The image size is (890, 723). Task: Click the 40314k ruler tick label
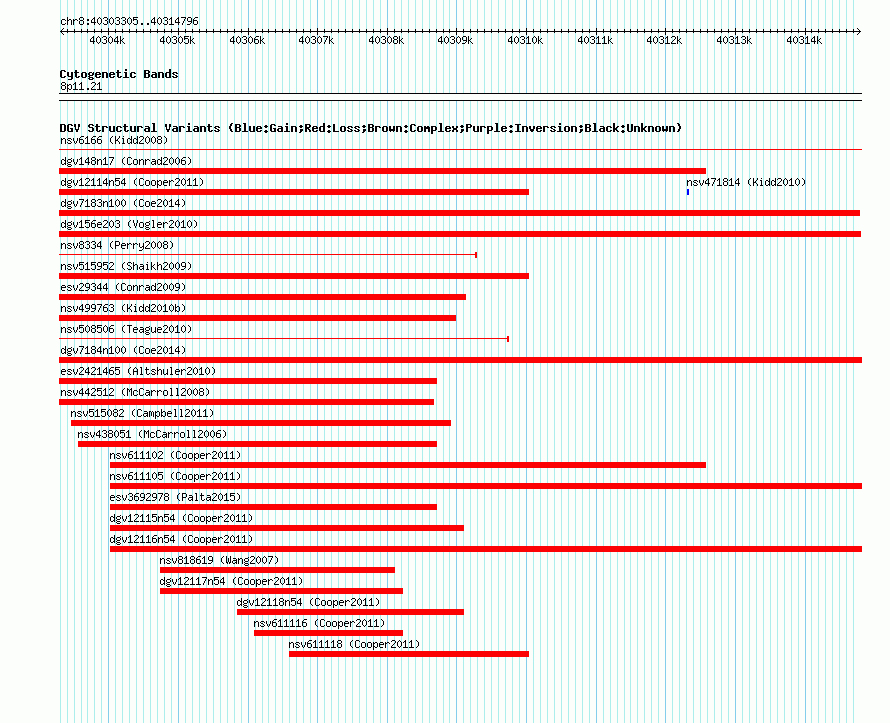804,40
